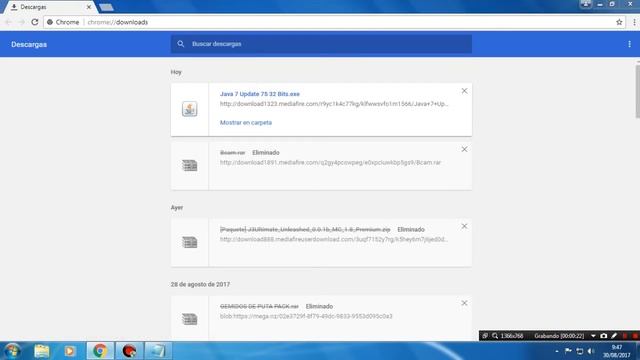Take a snapshot with recorder camera icon
Viewport: 640px width, 360px height.
(604, 336)
